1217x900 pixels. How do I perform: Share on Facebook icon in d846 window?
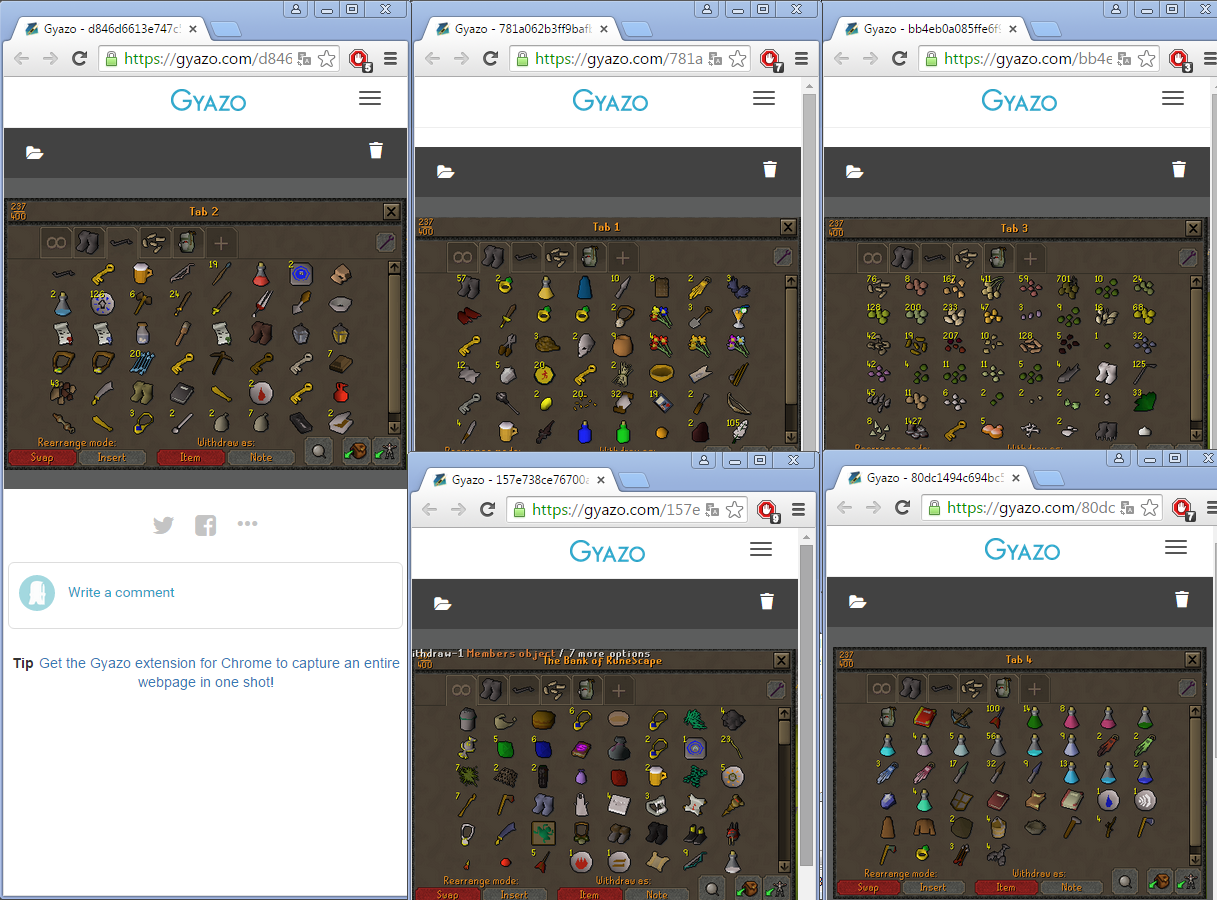[x=206, y=525]
